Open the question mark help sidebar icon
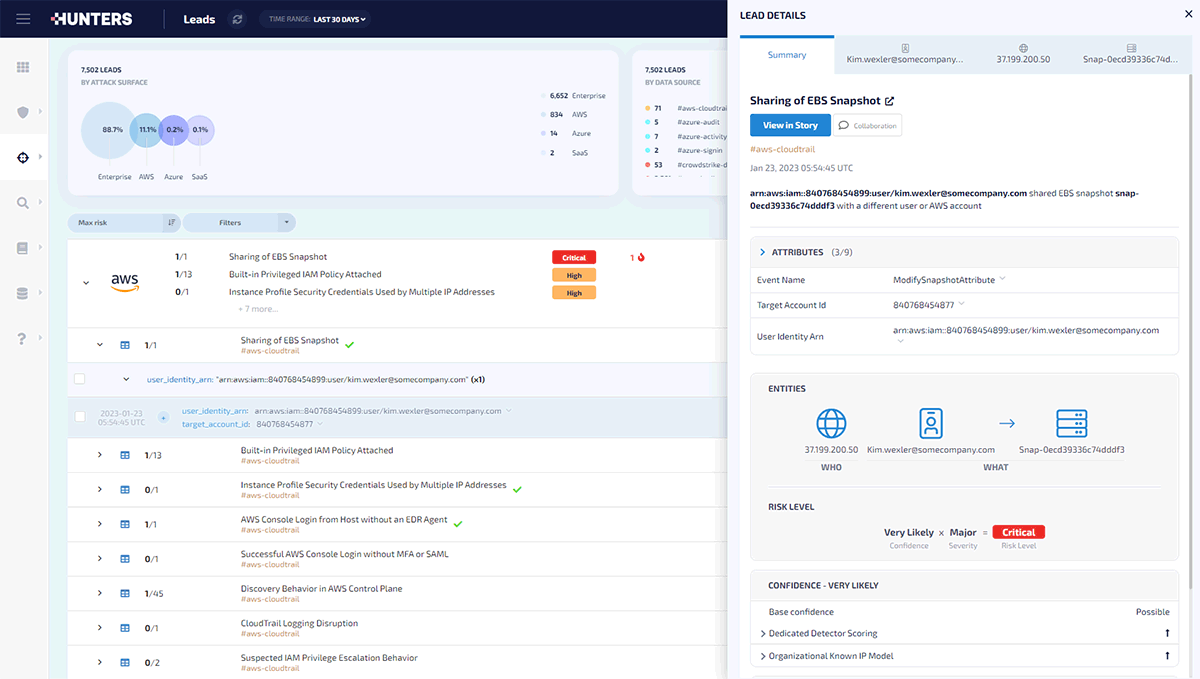Image resolution: width=1200 pixels, height=679 pixels. 23,339
